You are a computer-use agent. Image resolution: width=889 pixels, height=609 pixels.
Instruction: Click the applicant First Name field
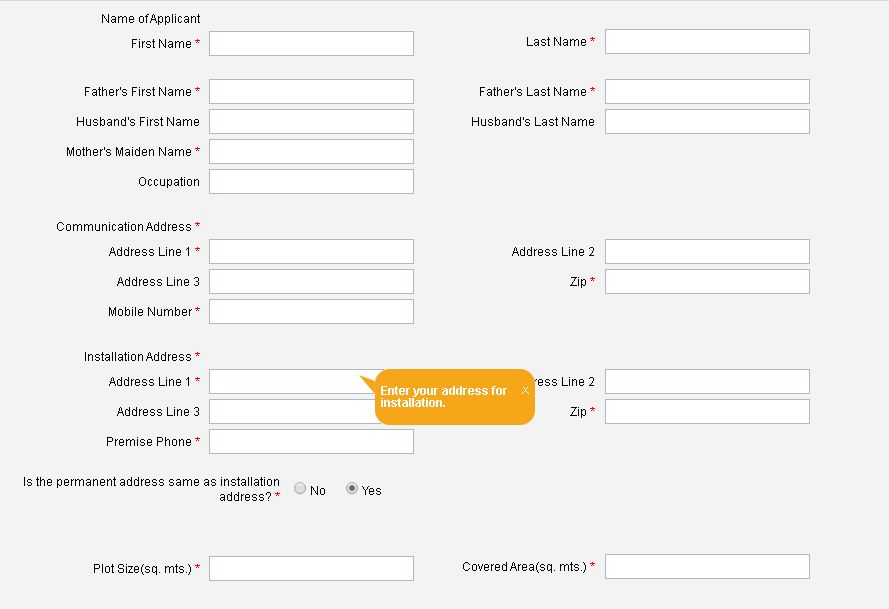311,43
